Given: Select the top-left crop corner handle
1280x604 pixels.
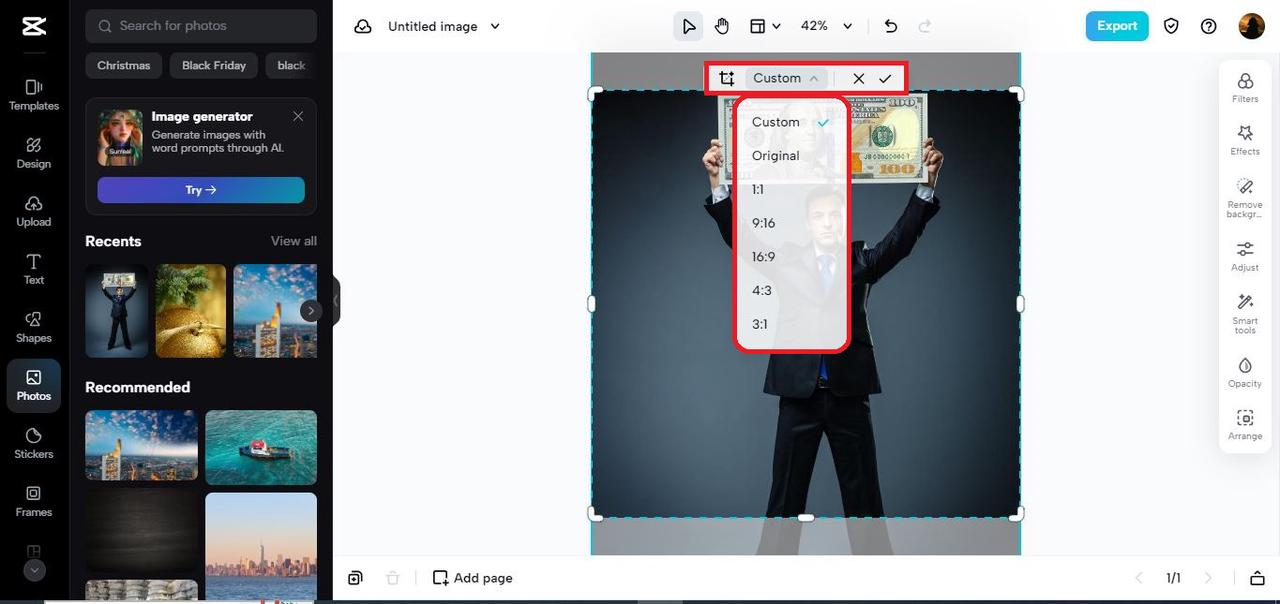Looking at the screenshot, I should point(595,94).
